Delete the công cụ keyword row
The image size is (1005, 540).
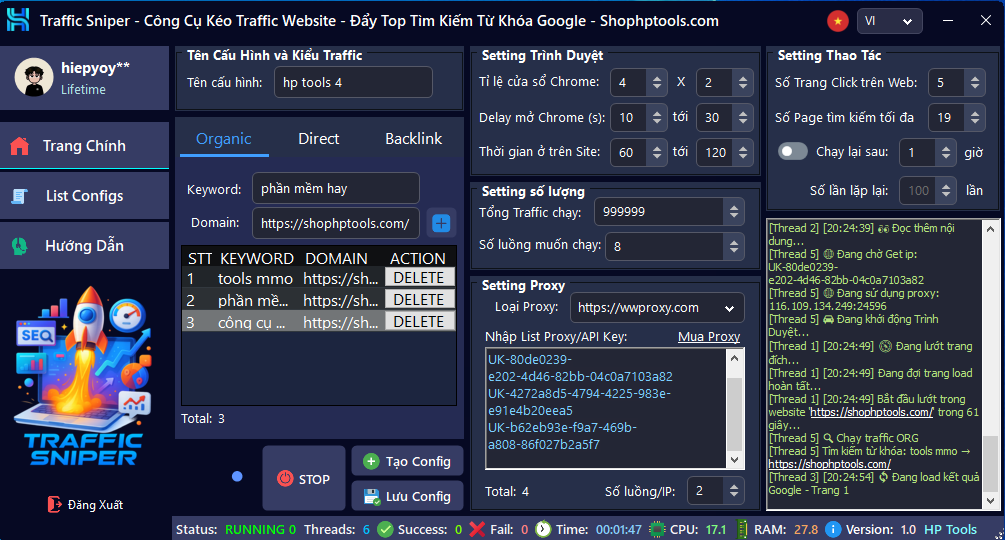(419, 322)
